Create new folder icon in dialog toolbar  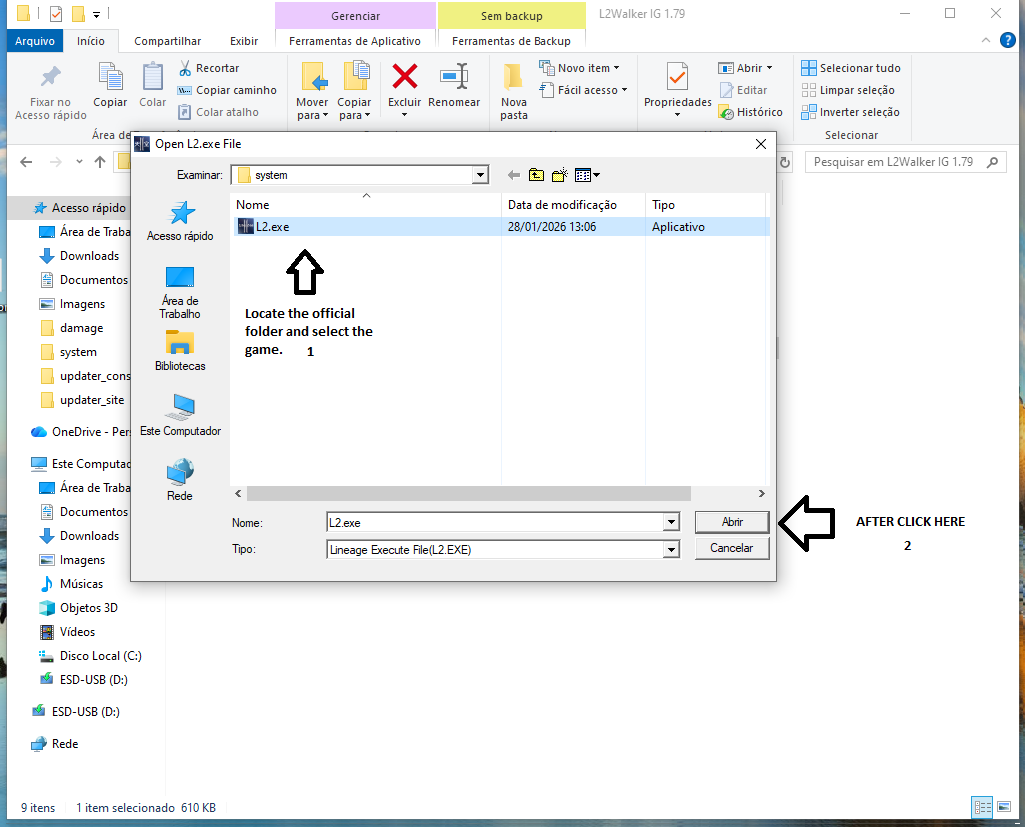pyautogui.click(x=560, y=175)
